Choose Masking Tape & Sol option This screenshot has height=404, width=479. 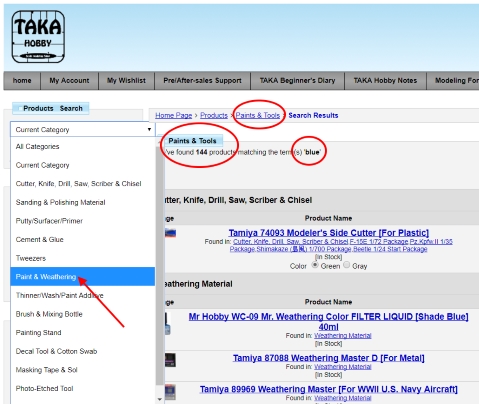tap(83, 370)
